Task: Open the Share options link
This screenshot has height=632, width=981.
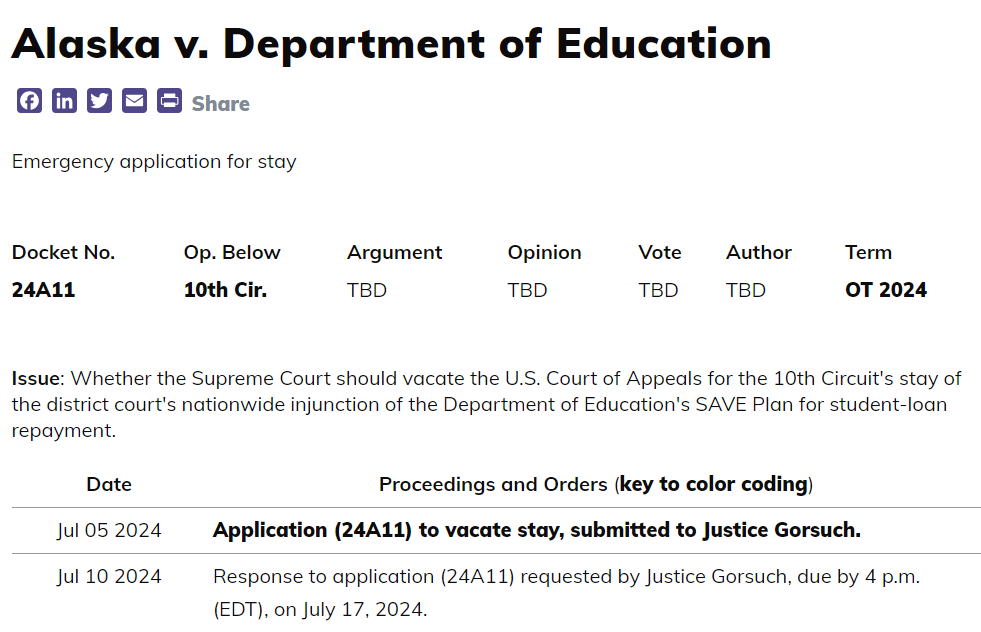Action: tap(220, 103)
